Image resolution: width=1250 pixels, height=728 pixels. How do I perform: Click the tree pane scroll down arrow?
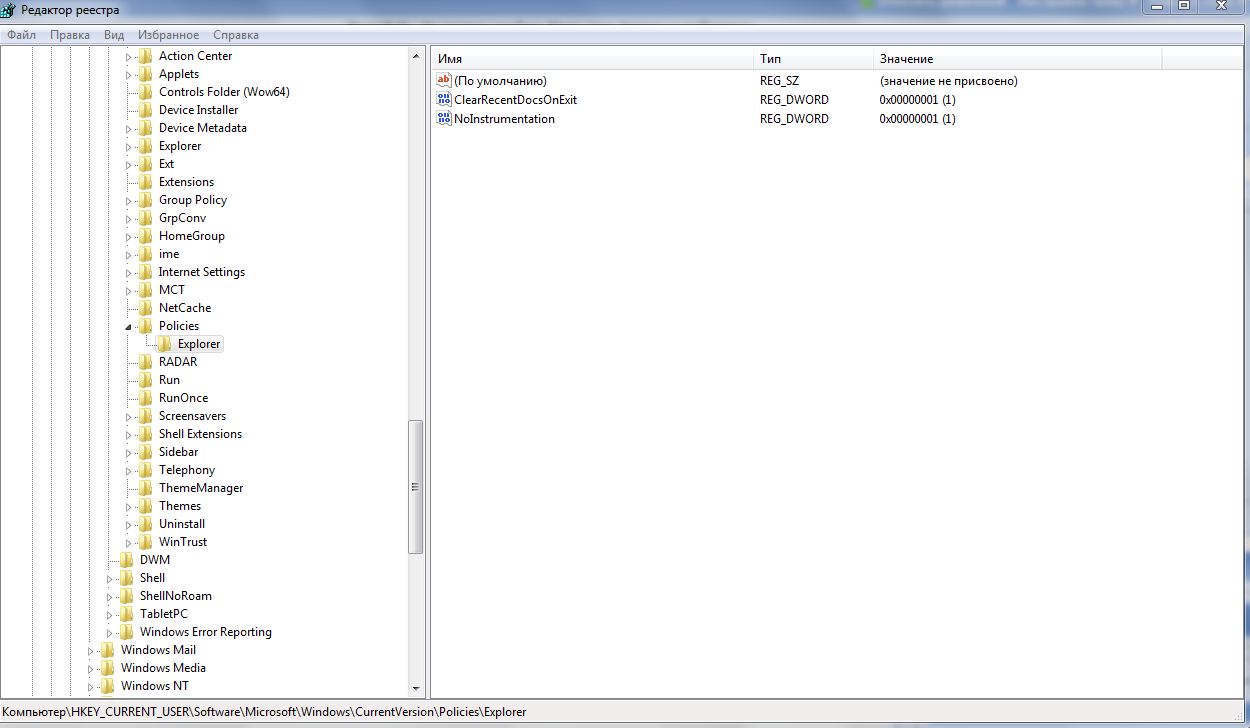point(416,688)
